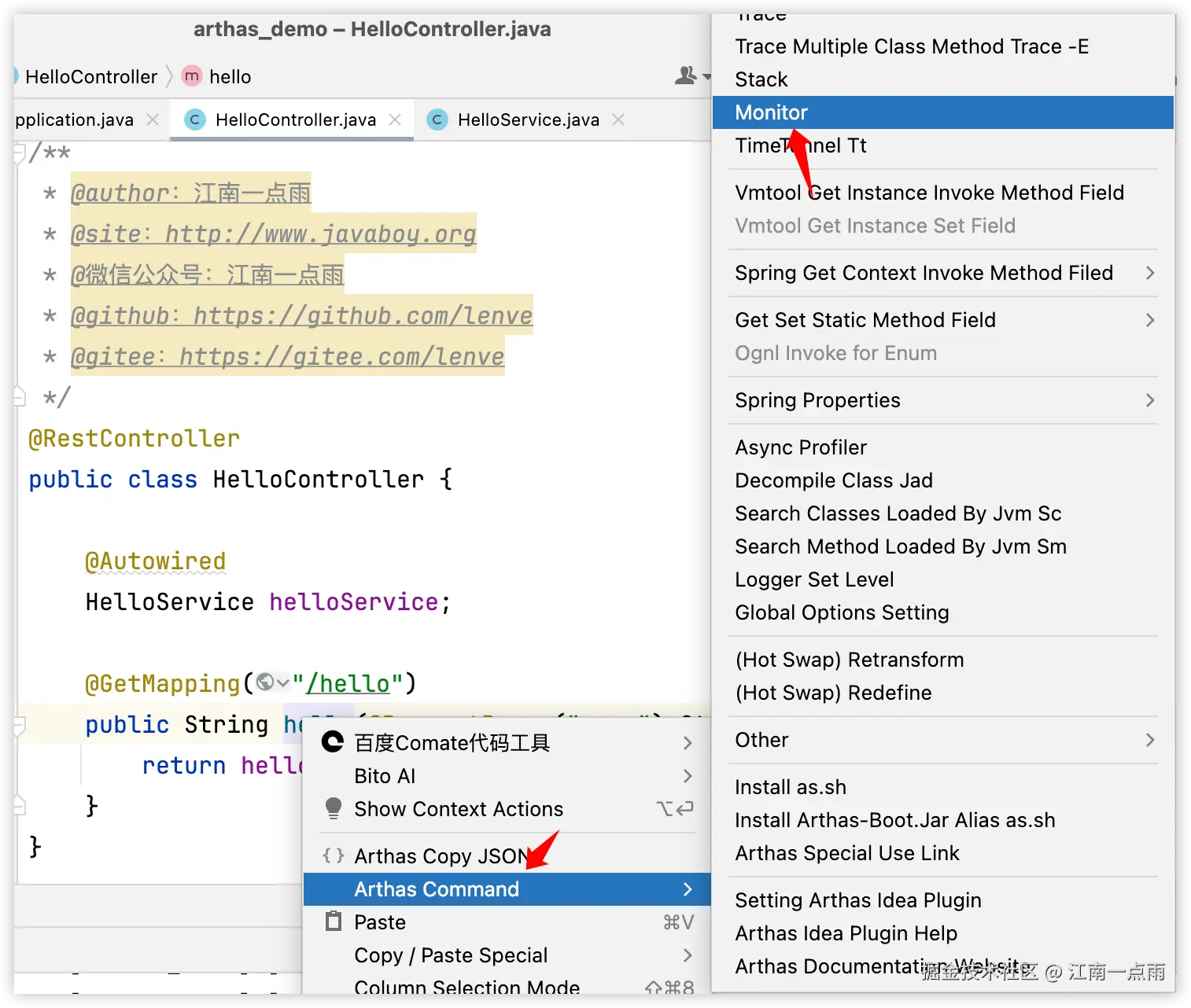The width and height of the screenshot is (1191, 1008).
Task: Expand Get Set Static Method Field submenu
Action: pos(943,320)
